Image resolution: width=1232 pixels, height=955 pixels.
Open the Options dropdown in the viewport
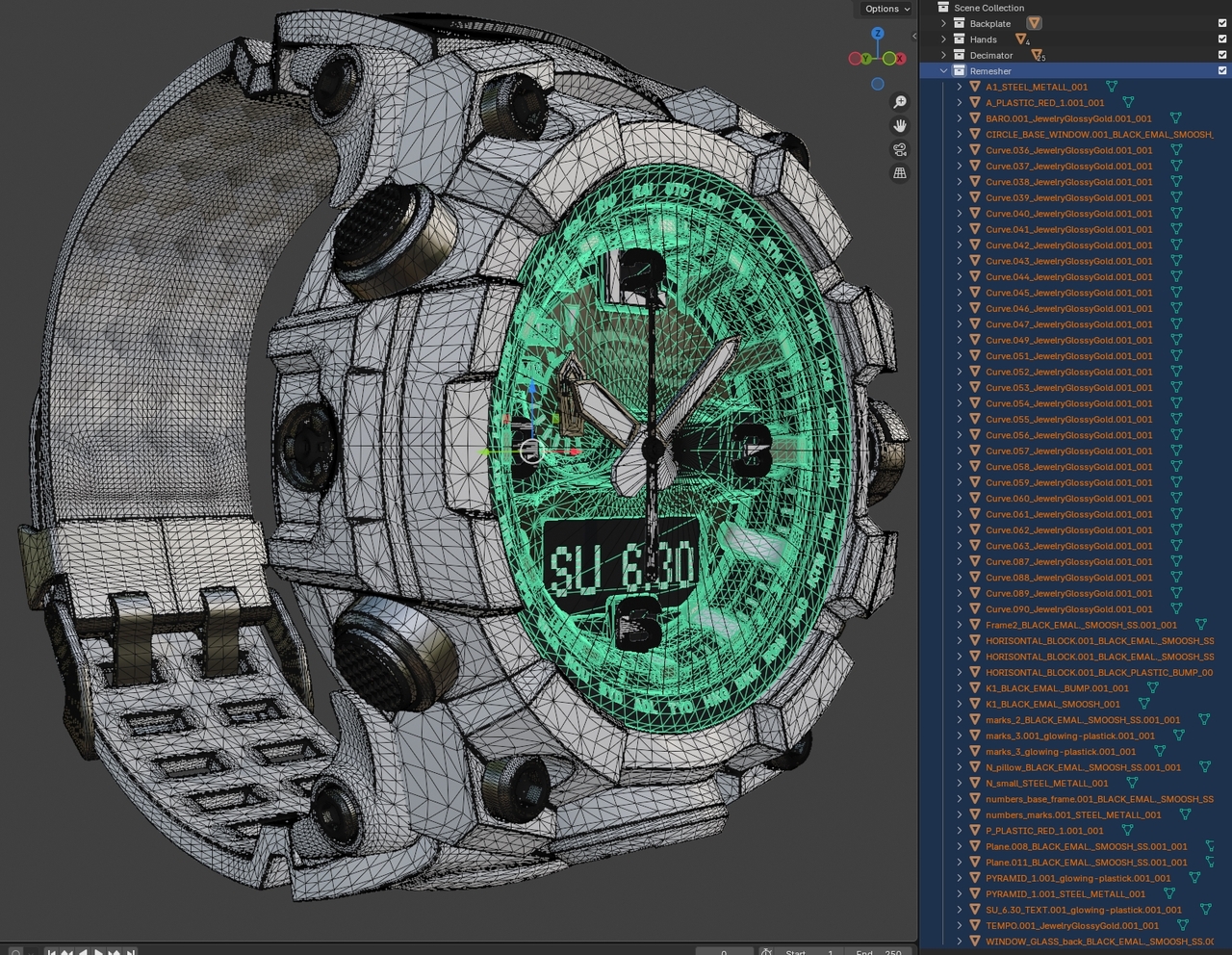pos(886,9)
